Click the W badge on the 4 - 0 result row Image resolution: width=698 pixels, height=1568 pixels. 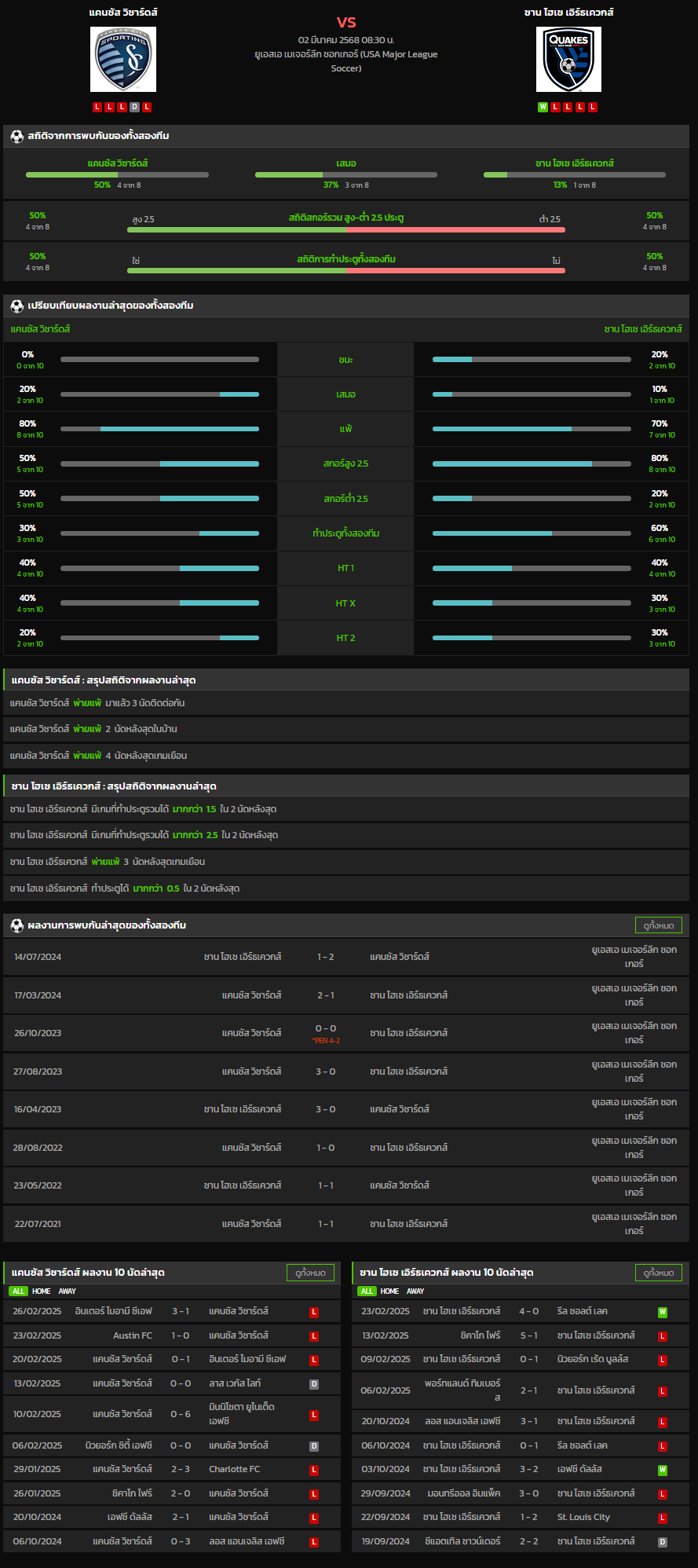(663, 1312)
